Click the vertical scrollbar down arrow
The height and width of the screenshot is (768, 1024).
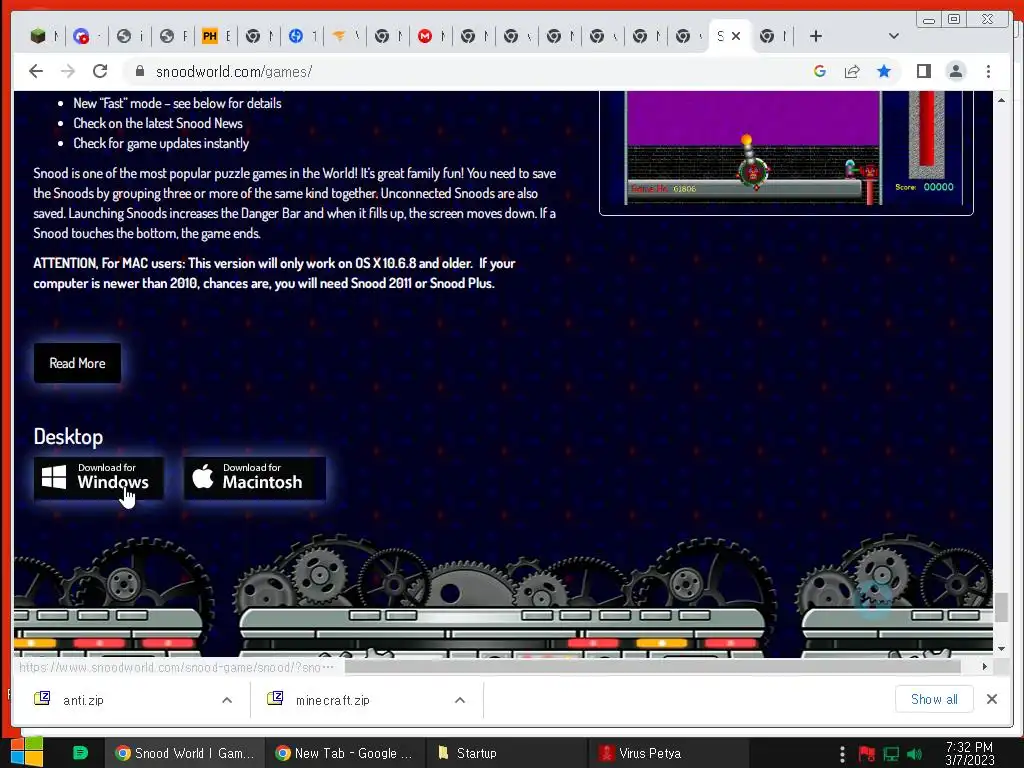click(1001, 648)
